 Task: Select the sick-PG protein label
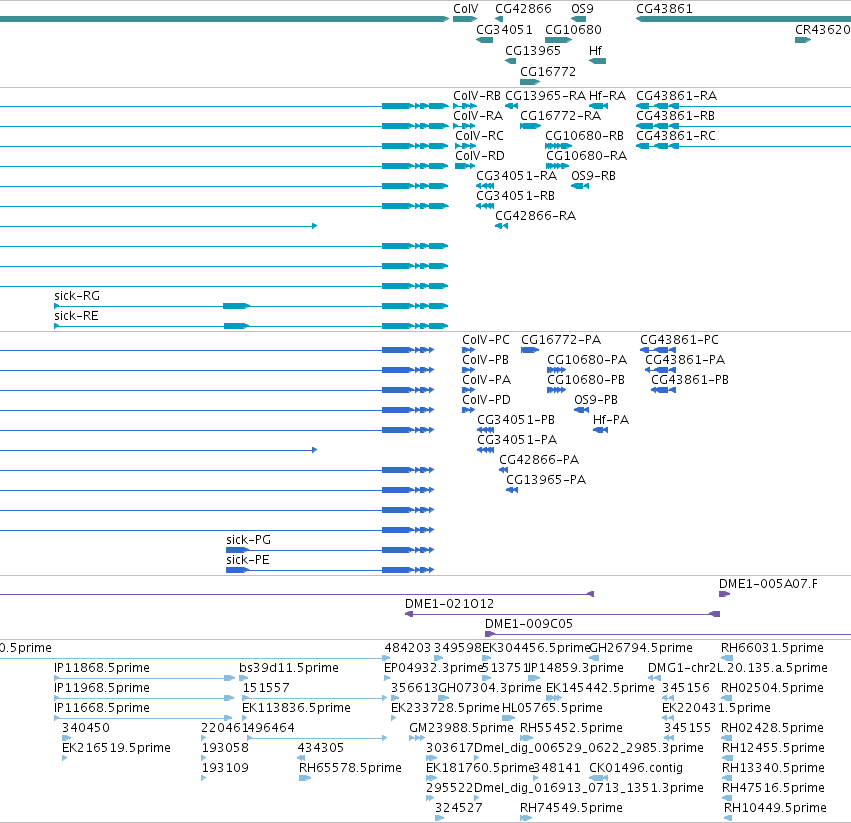coord(248,541)
